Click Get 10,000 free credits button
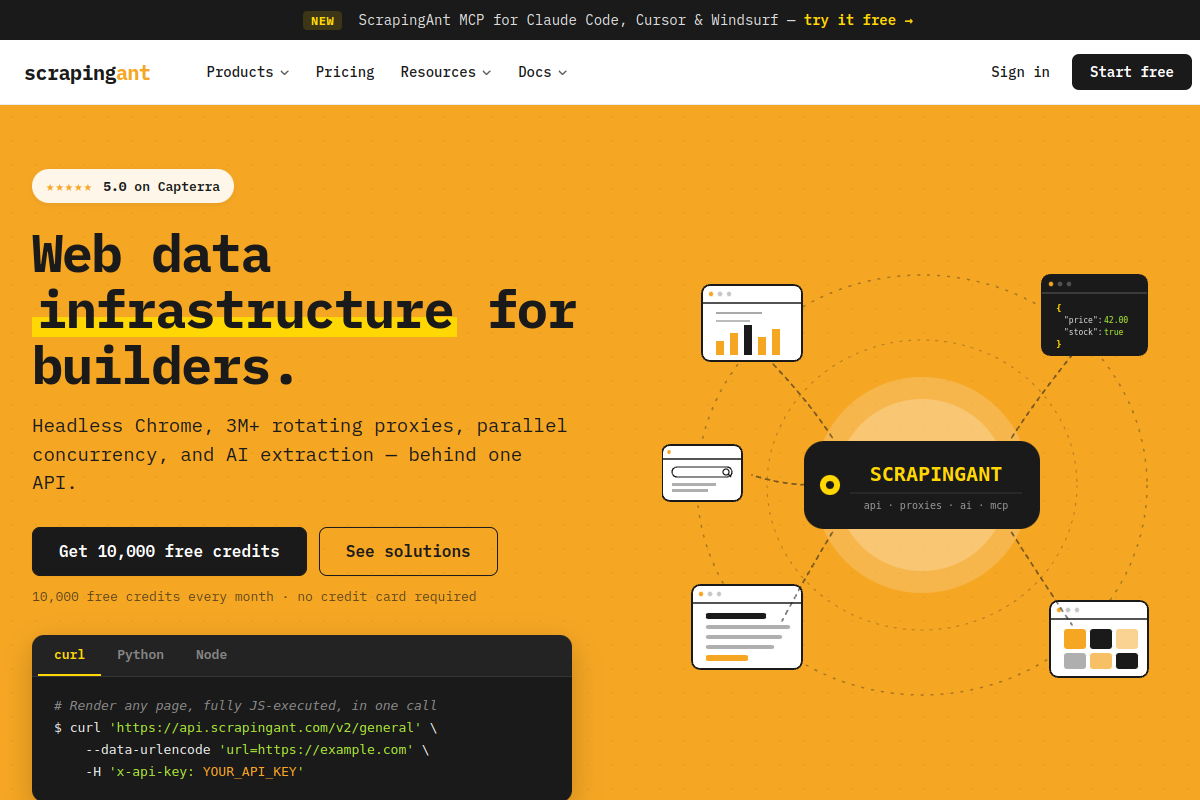 click(x=169, y=551)
